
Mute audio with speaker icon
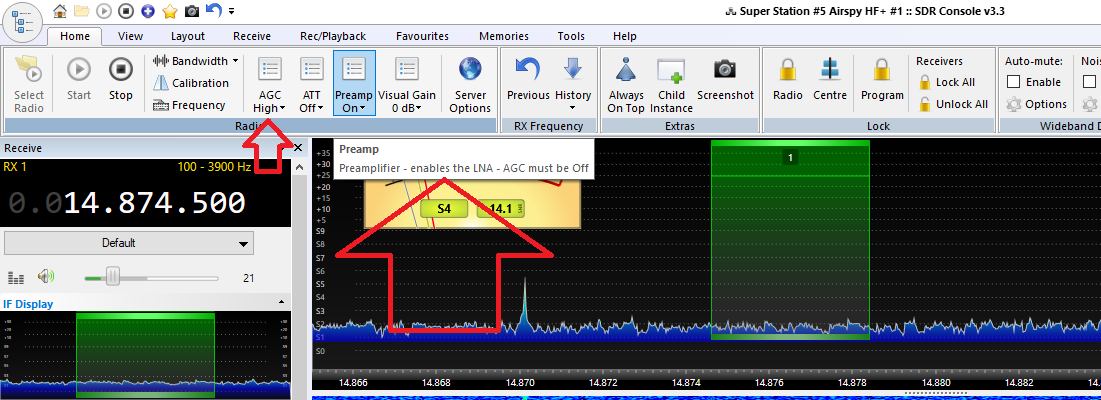point(45,277)
